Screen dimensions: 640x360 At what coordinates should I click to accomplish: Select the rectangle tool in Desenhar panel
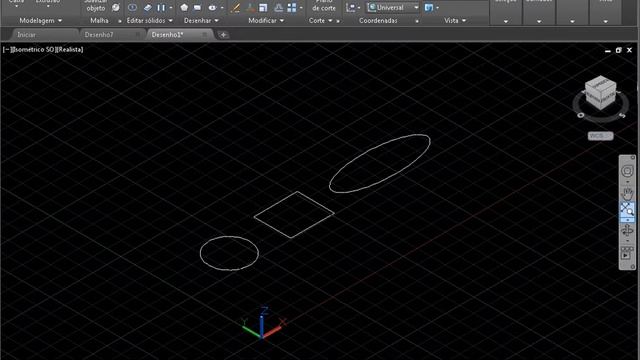198,7
